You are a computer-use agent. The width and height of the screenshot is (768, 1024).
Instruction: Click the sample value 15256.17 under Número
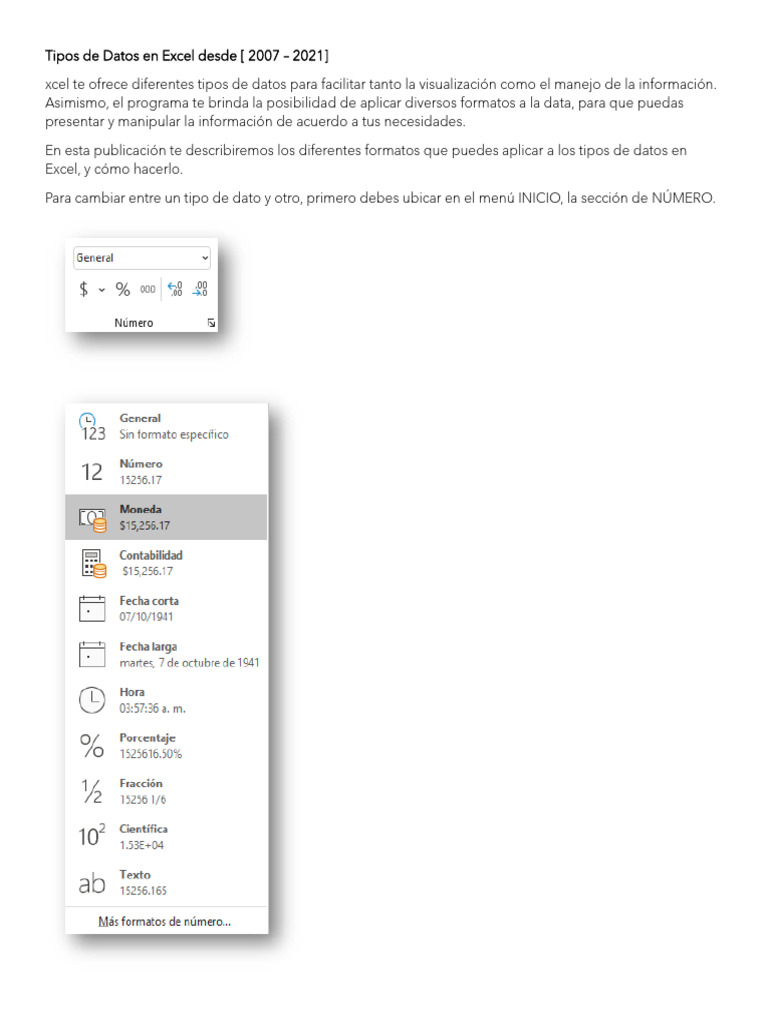[x=140, y=480]
